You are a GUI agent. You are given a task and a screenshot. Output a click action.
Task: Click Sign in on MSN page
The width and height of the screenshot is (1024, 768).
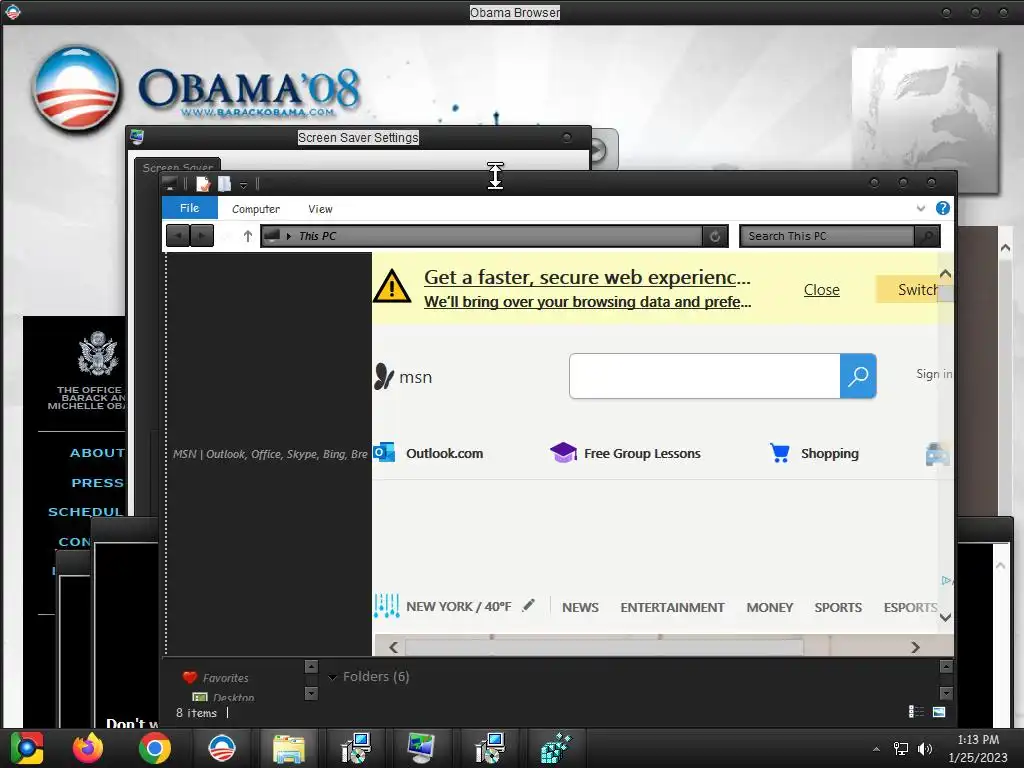(x=933, y=374)
